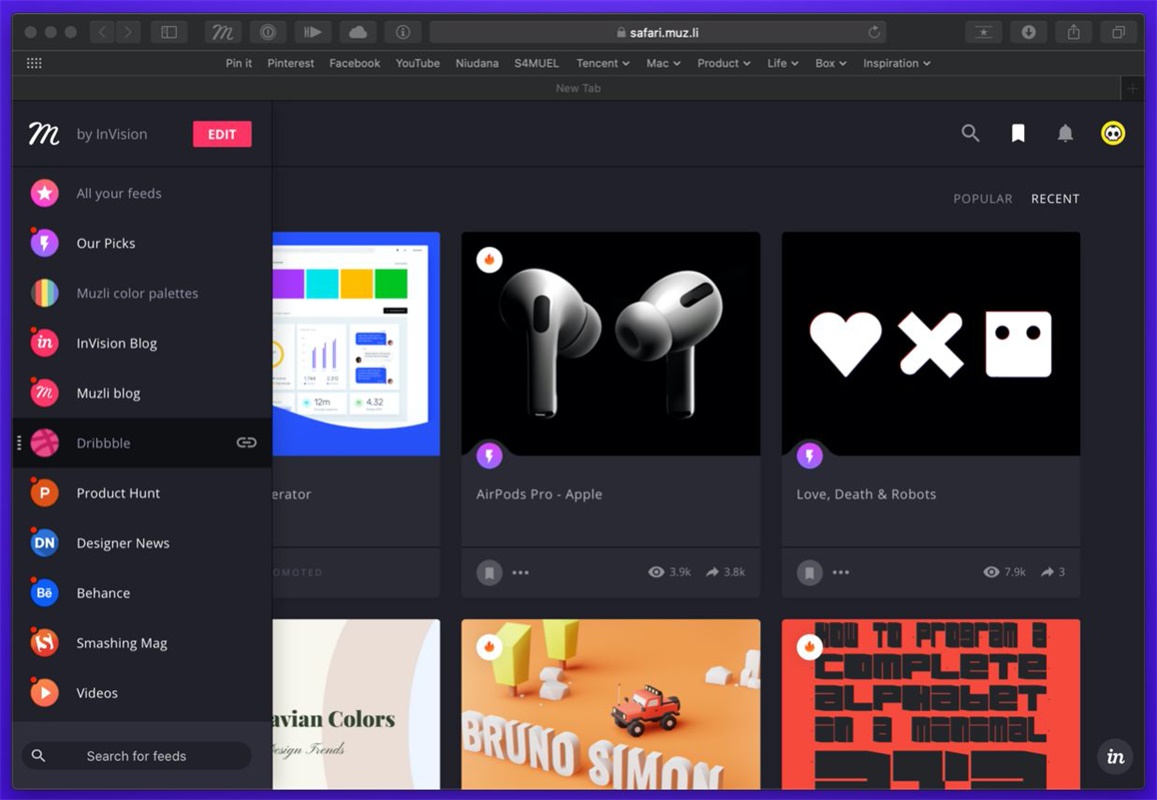
Task: Open the Behance feed
Action: (142, 593)
